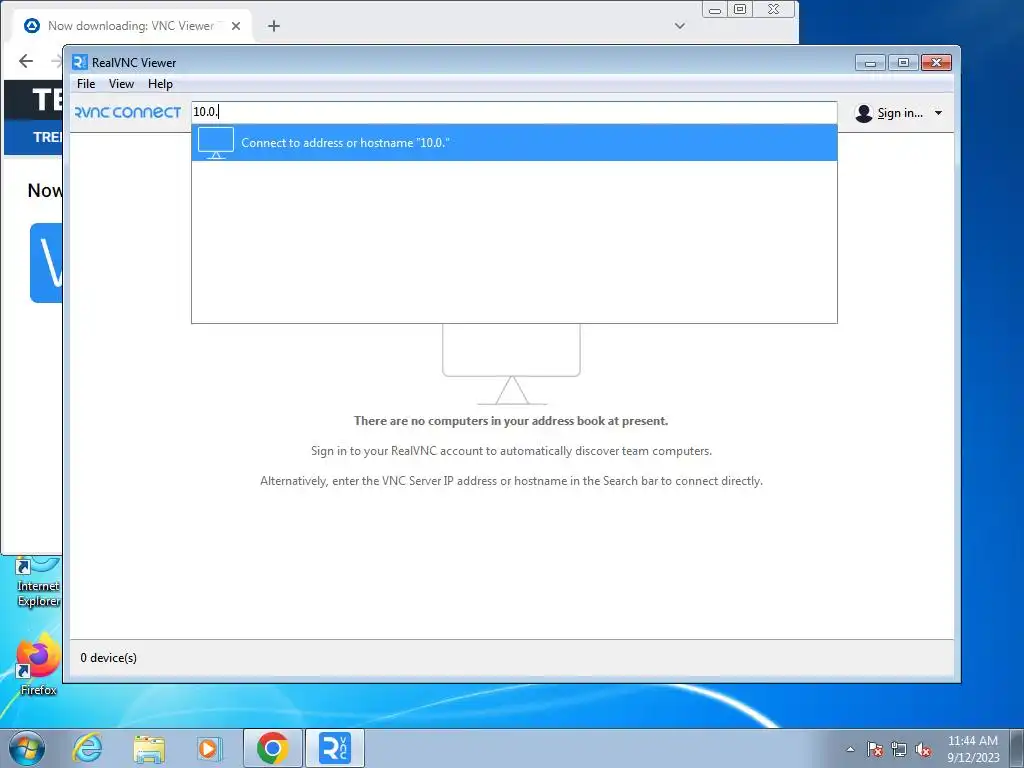1024x768 pixels.
Task: Click the 'Sign in to your RealVNC account' hint text
Action: pyautogui.click(x=511, y=451)
